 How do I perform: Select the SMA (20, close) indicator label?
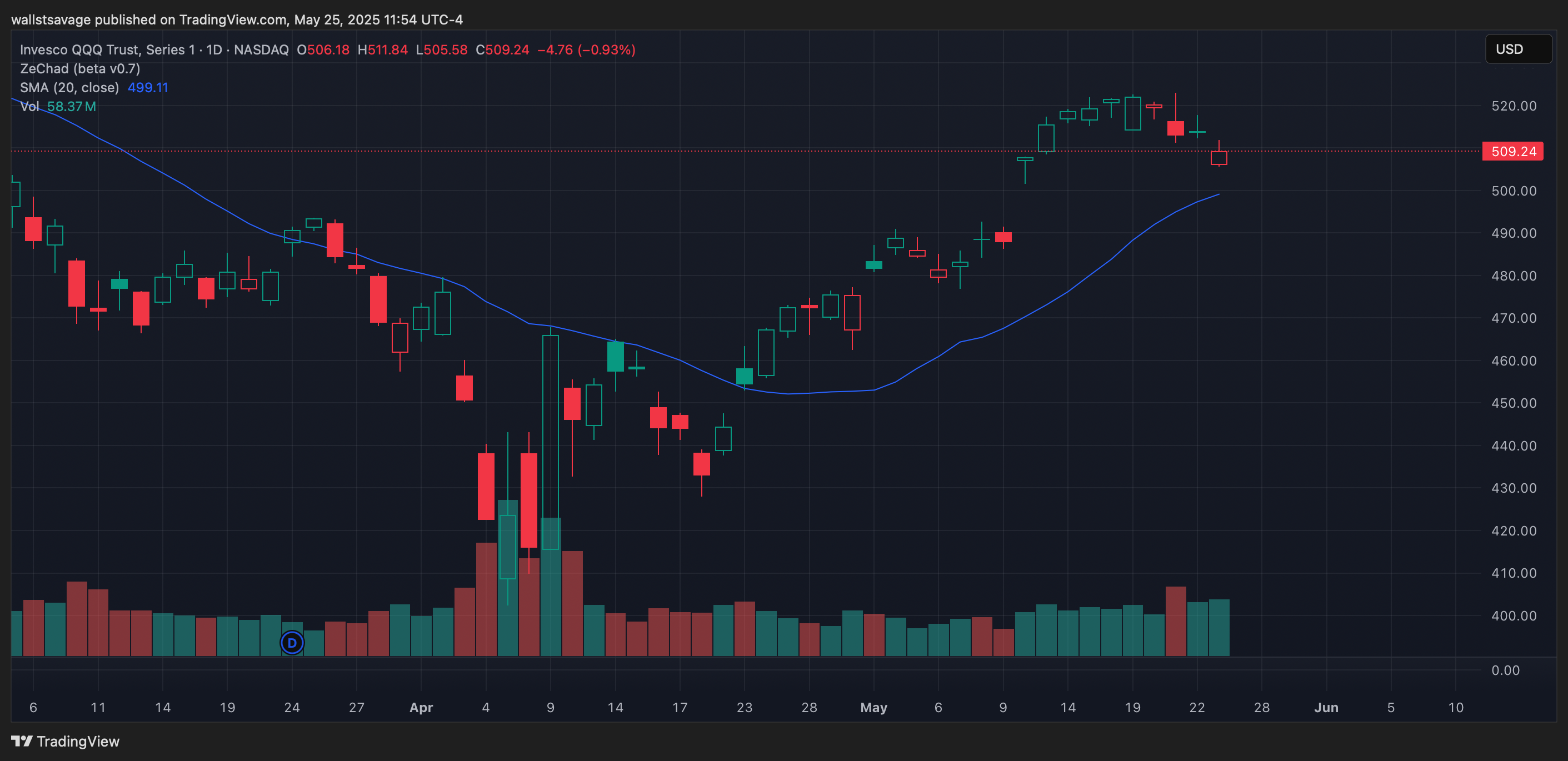pyautogui.click(x=69, y=88)
